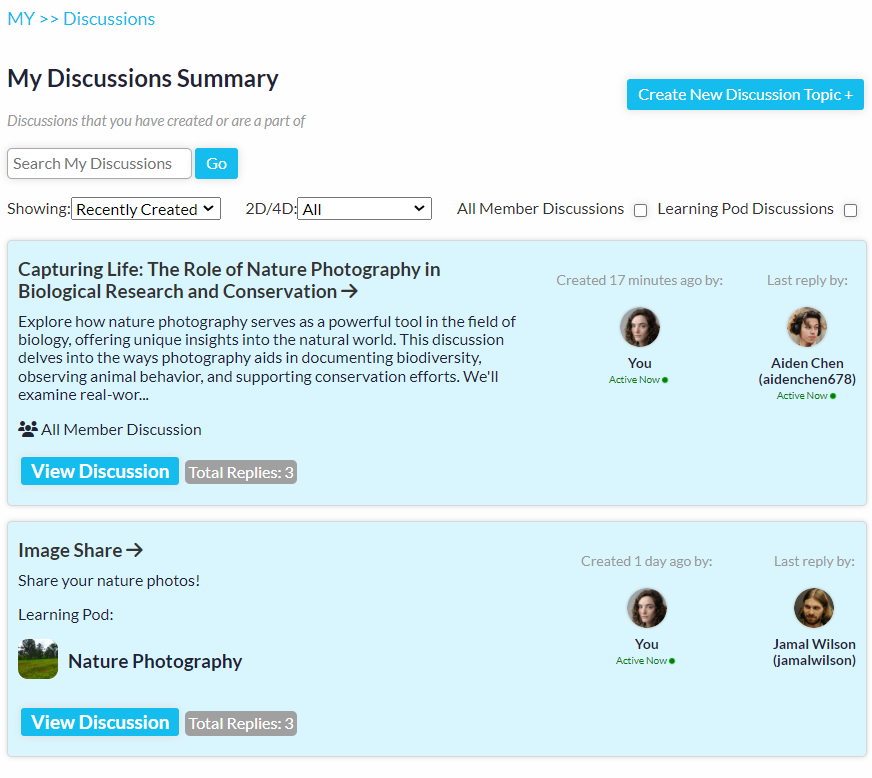Image resolution: width=872 pixels, height=778 pixels.
Task: Open the Nature Photography learning pod link
Action: pyautogui.click(x=155, y=661)
